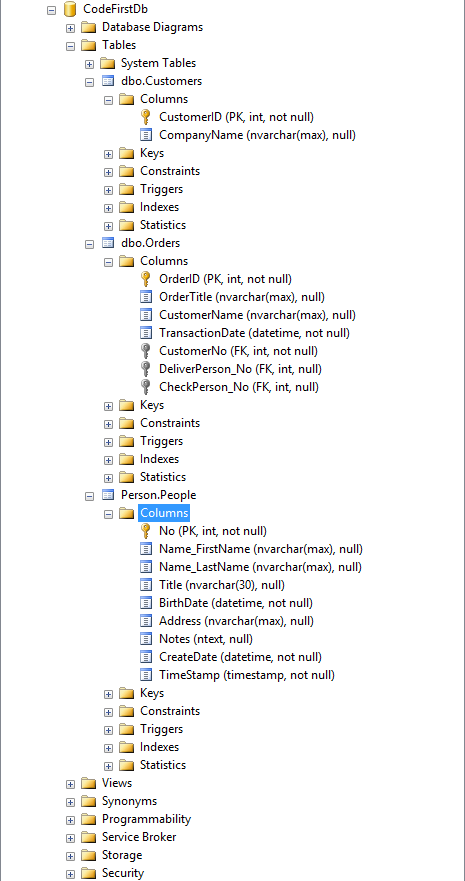
Task: Click the CustomerNo foreign key icon
Action: pyautogui.click(x=145, y=351)
